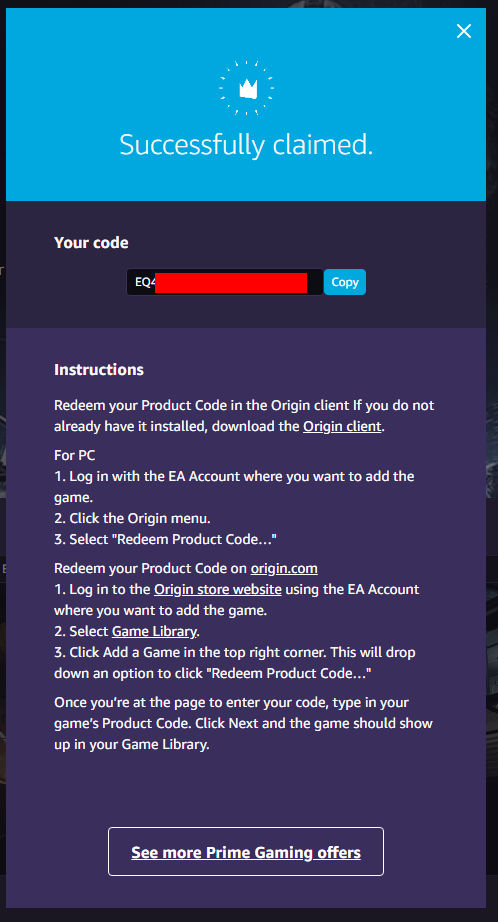Image resolution: width=498 pixels, height=922 pixels.
Task: Click the Log in with EA Account step
Action: (235, 486)
